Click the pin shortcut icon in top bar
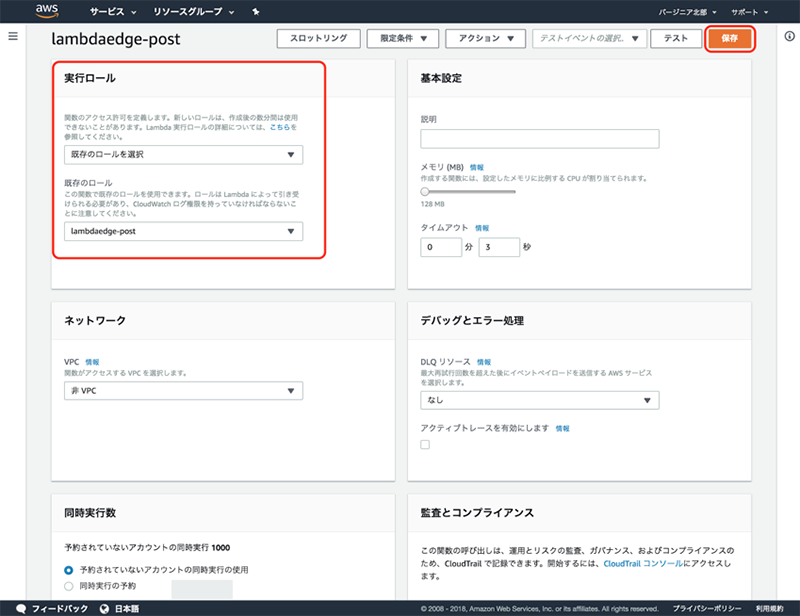800x616 pixels. 256,12
